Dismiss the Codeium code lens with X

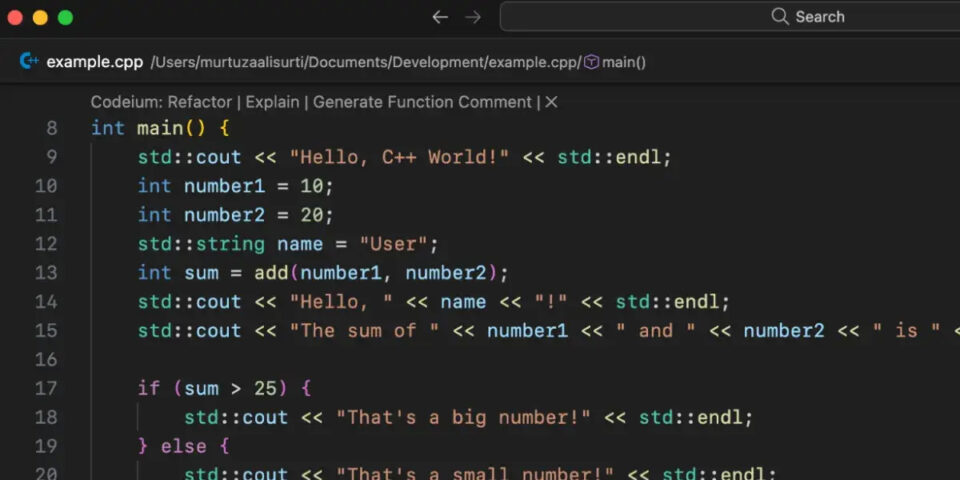click(x=551, y=102)
